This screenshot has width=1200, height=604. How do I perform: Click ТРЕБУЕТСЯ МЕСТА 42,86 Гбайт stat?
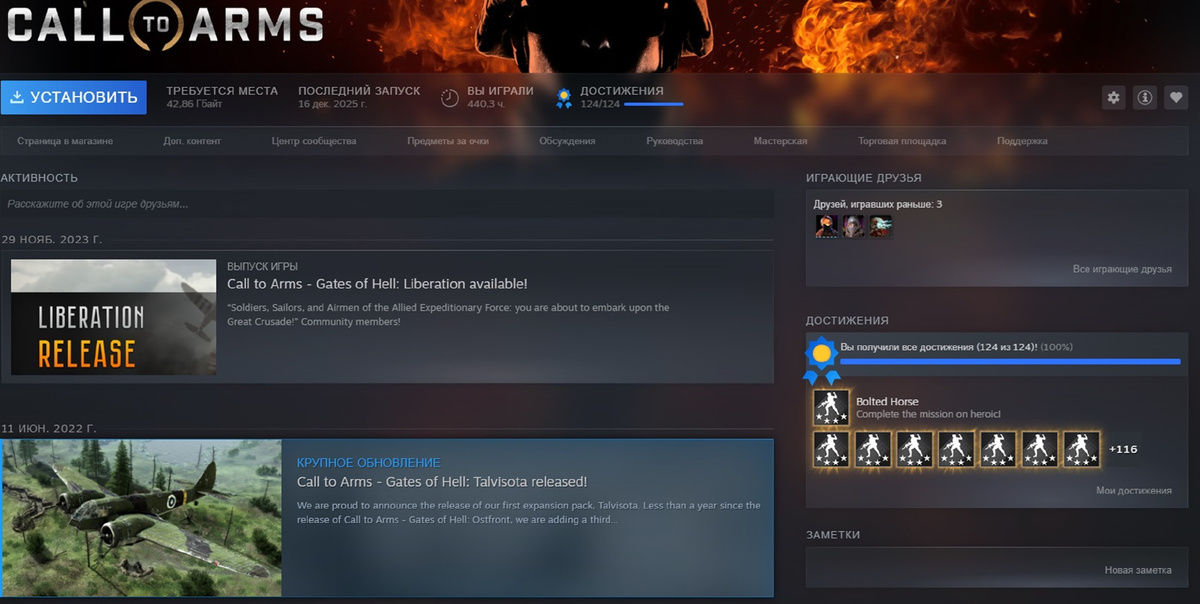[x=222, y=97]
